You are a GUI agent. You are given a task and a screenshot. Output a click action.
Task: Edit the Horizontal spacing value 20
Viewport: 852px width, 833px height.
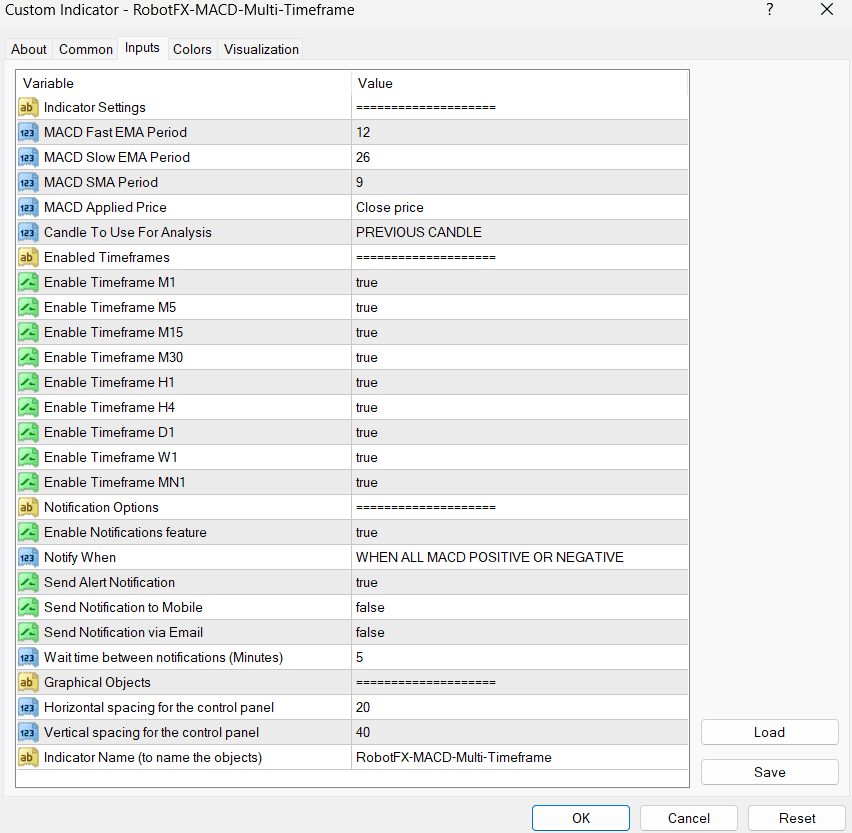[x=519, y=707]
